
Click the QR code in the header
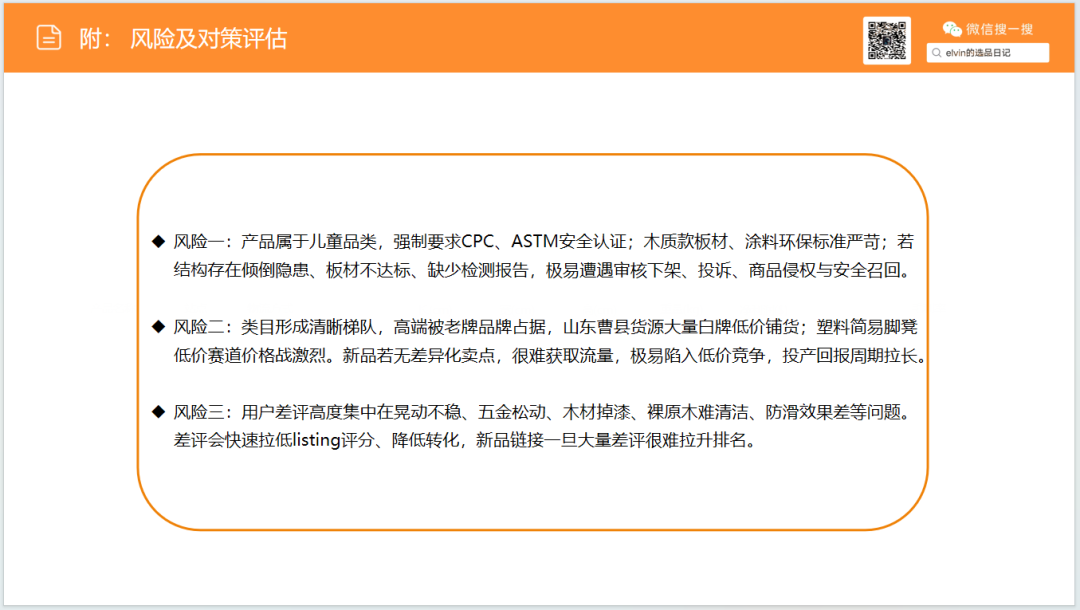(886, 41)
